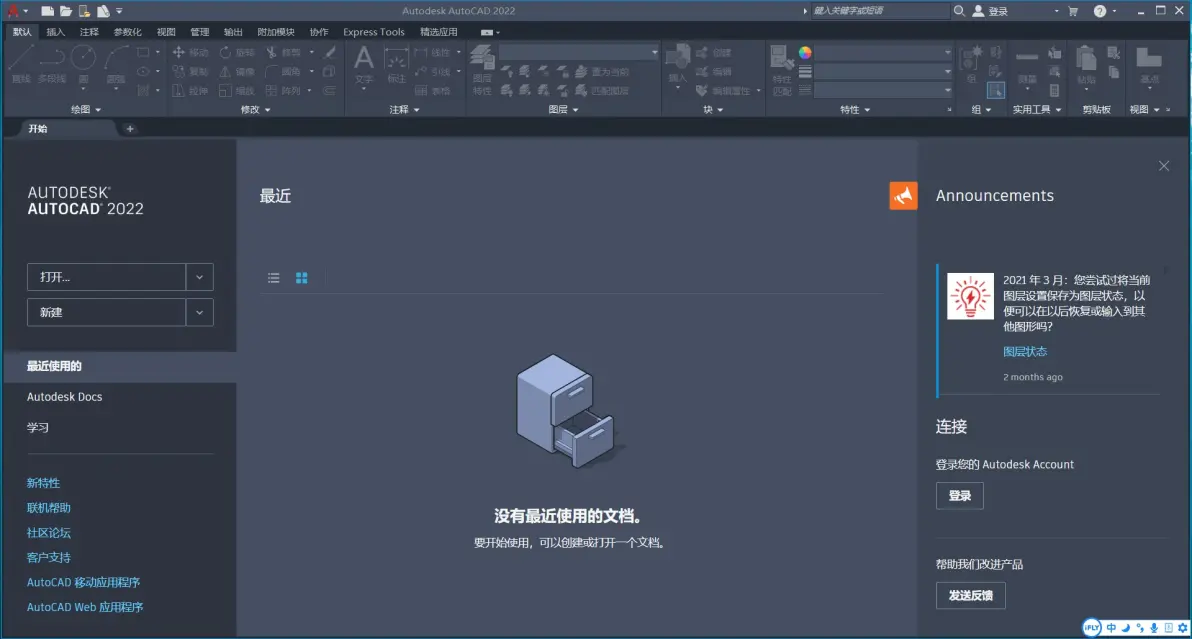Image resolution: width=1192 pixels, height=639 pixels.
Task: Expand the Block (块) panel dropdown
Action: pos(712,109)
